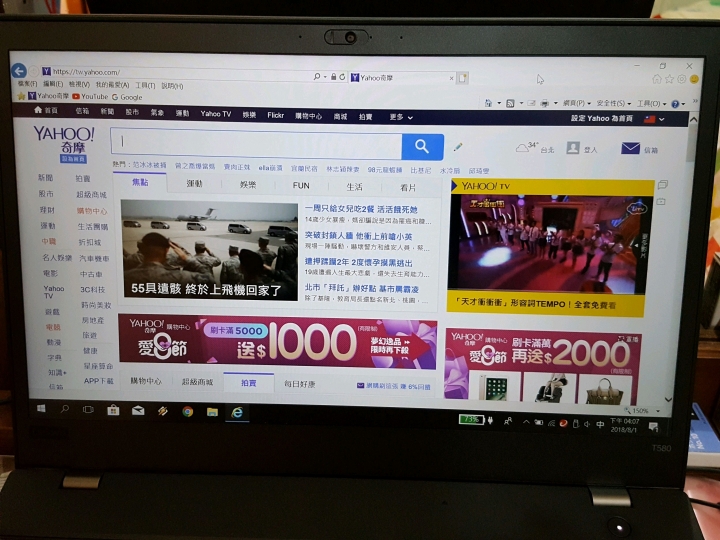
Task: Click the page scrollbar down arrow
Action: click(x=668, y=400)
